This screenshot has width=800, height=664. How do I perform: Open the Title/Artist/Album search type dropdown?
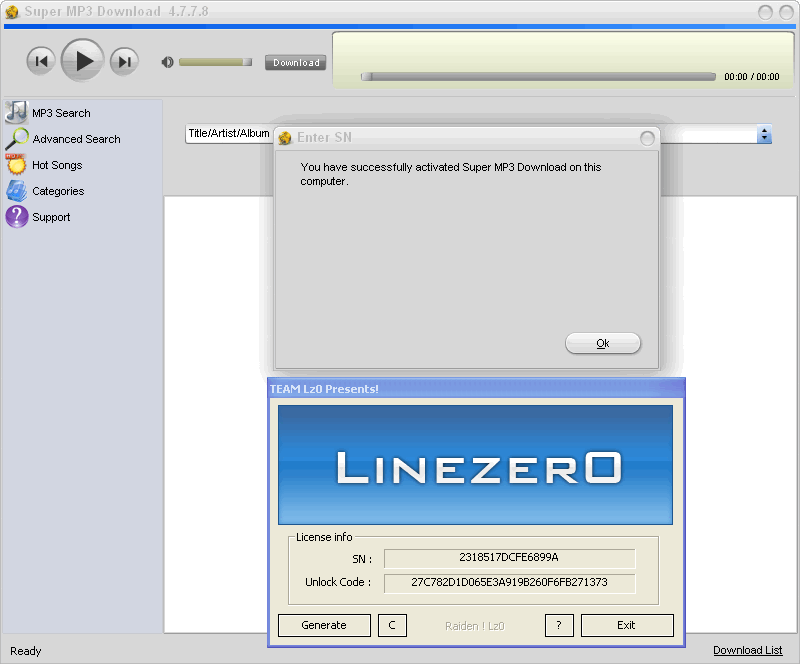pos(229,134)
